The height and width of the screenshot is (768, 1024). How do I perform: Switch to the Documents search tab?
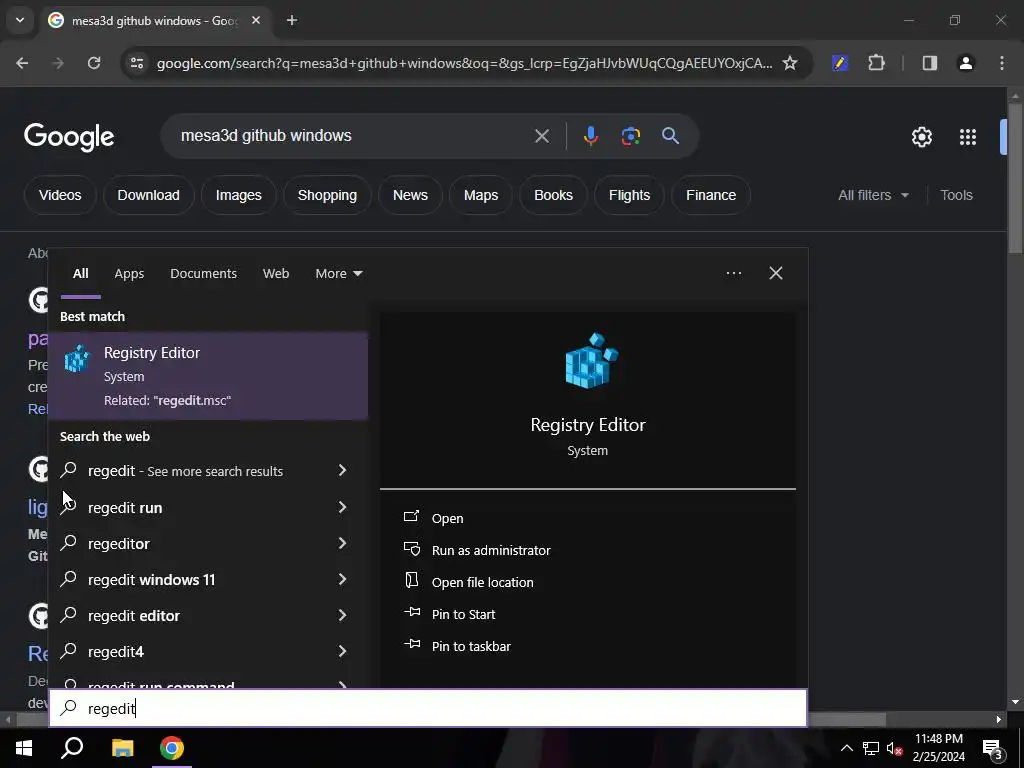pos(203,274)
